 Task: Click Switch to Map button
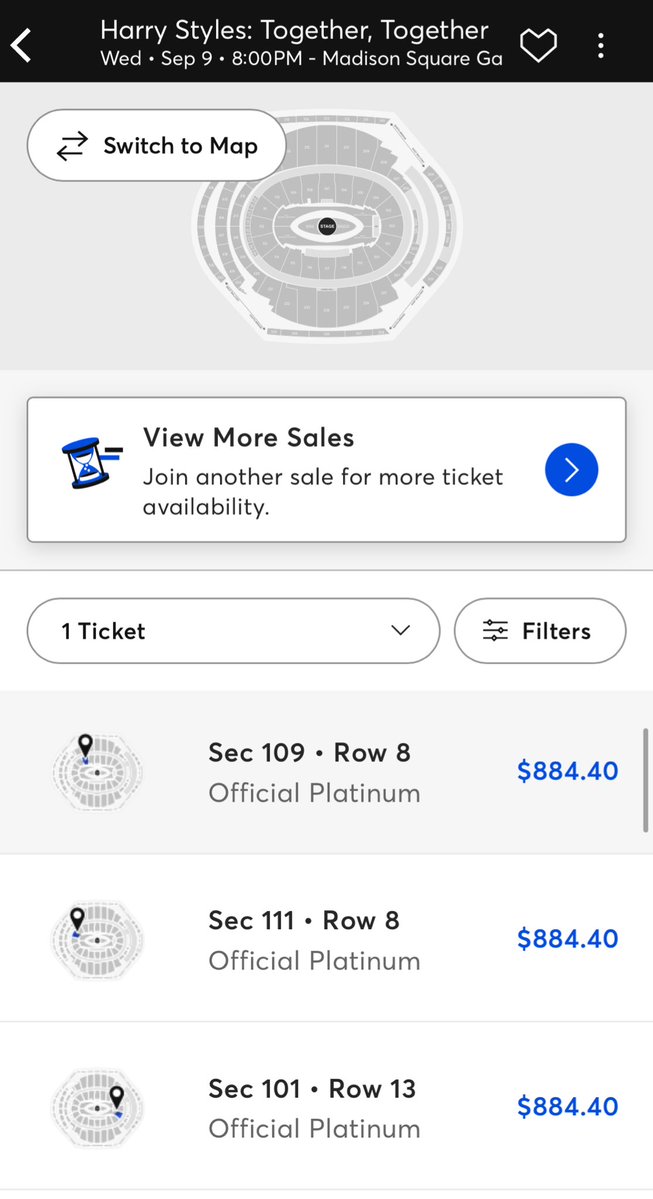tap(156, 146)
